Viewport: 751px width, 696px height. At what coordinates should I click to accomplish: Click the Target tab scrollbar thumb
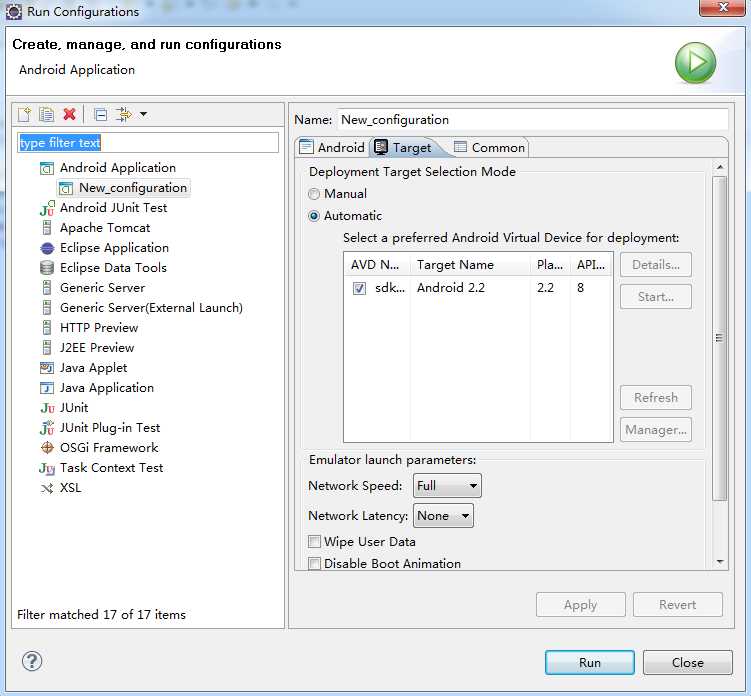(719, 338)
